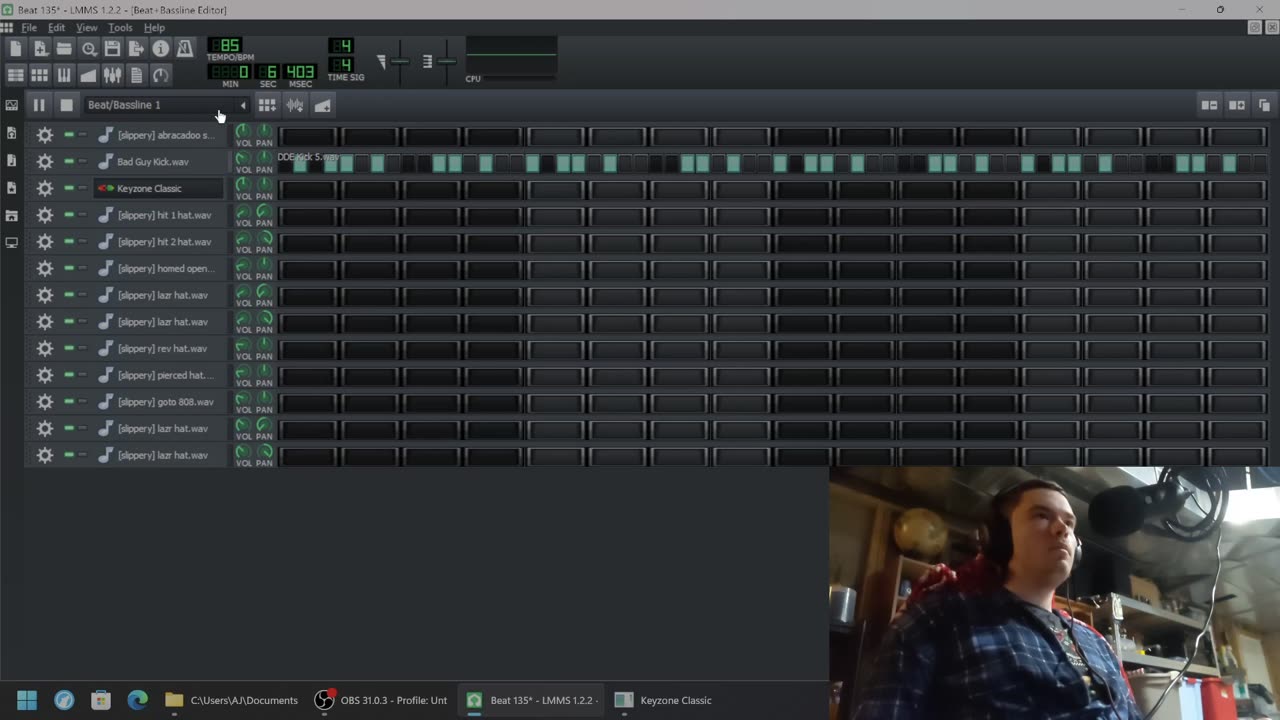Open track actions gear for hit 2 hat.wav

44,242
